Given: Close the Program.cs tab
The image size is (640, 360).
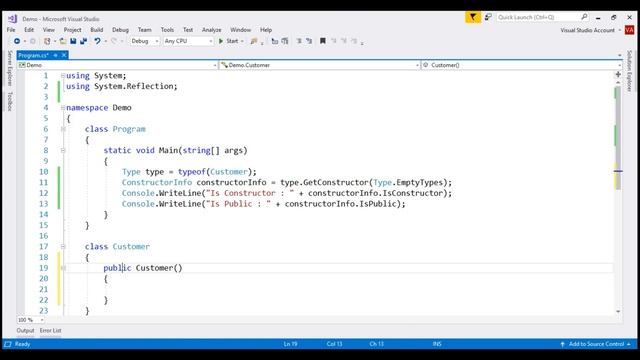Looking at the screenshot, I should [64, 55].
